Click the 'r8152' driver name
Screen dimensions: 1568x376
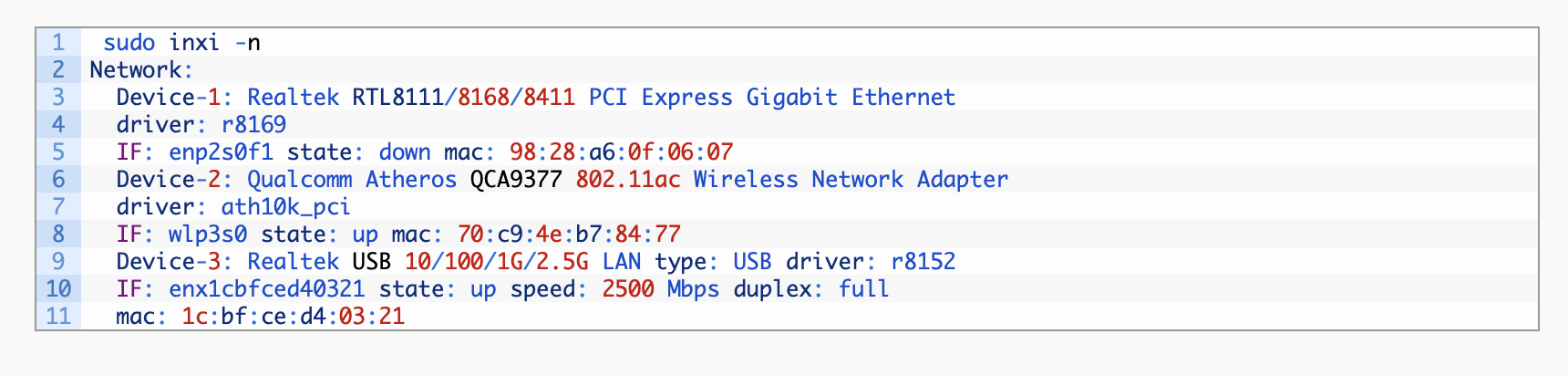pos(923,262)
